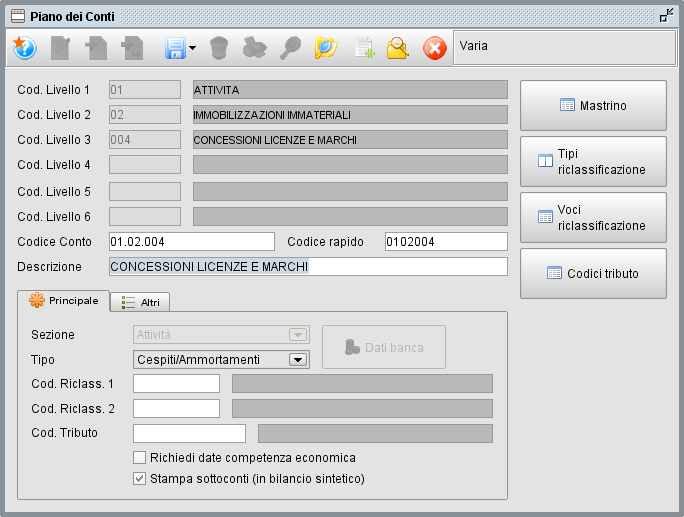Click the greyed-out magnifier search icon
Viewport: 684px width, 517px height.
[x=290, y=48]
